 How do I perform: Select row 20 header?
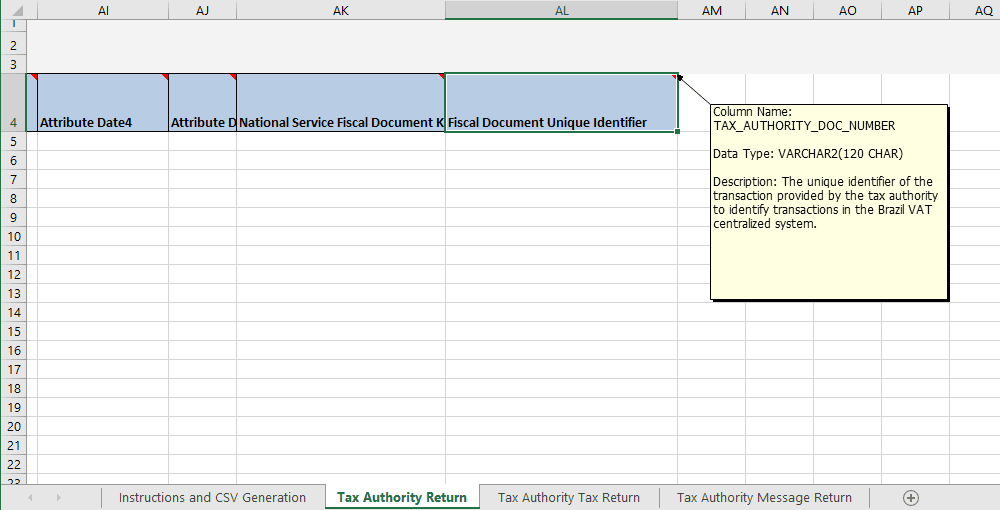coord(13,426)
